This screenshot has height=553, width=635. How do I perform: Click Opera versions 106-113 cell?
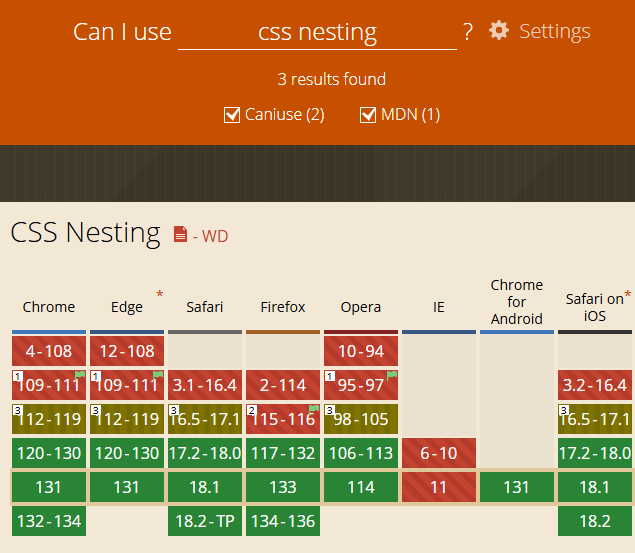[x=361, y=453]
